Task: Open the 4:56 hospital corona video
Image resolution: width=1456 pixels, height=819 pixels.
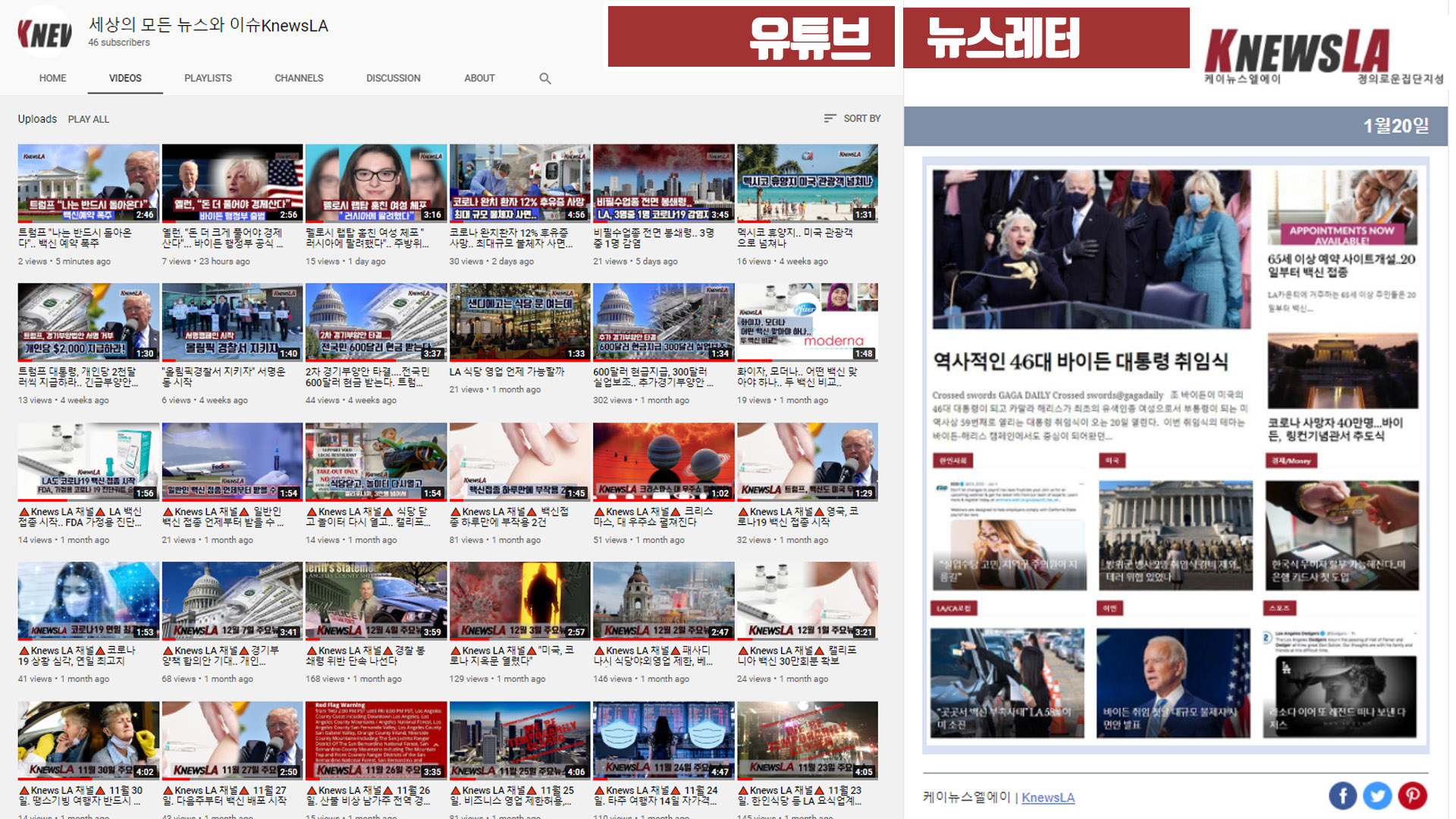Action: [519, 183]
